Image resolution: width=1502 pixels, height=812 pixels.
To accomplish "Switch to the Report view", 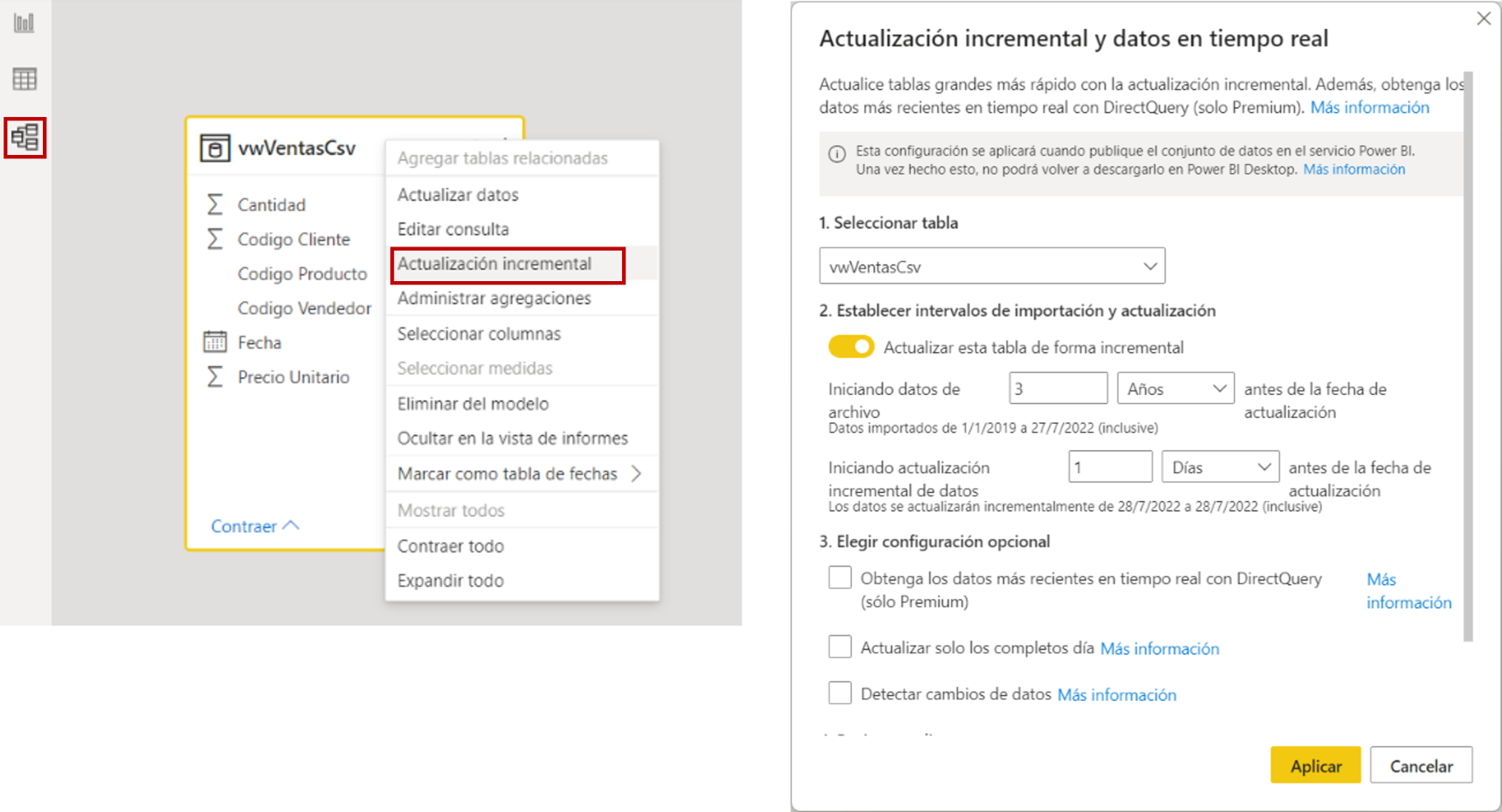I will point(24,23).
